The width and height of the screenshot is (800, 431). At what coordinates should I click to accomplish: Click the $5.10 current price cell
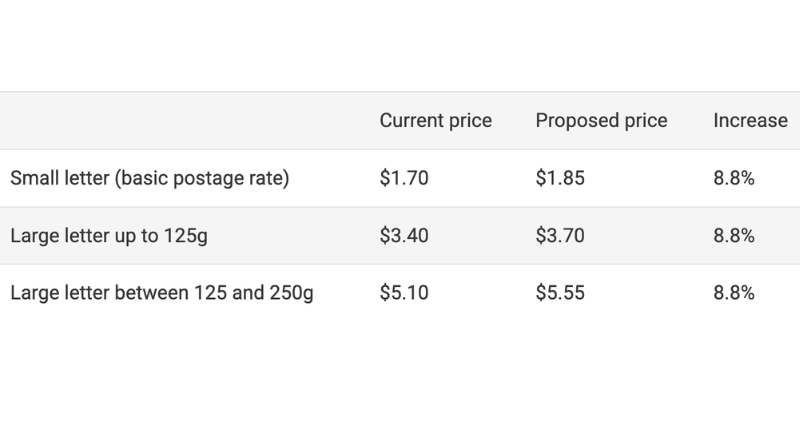point(402,294)
